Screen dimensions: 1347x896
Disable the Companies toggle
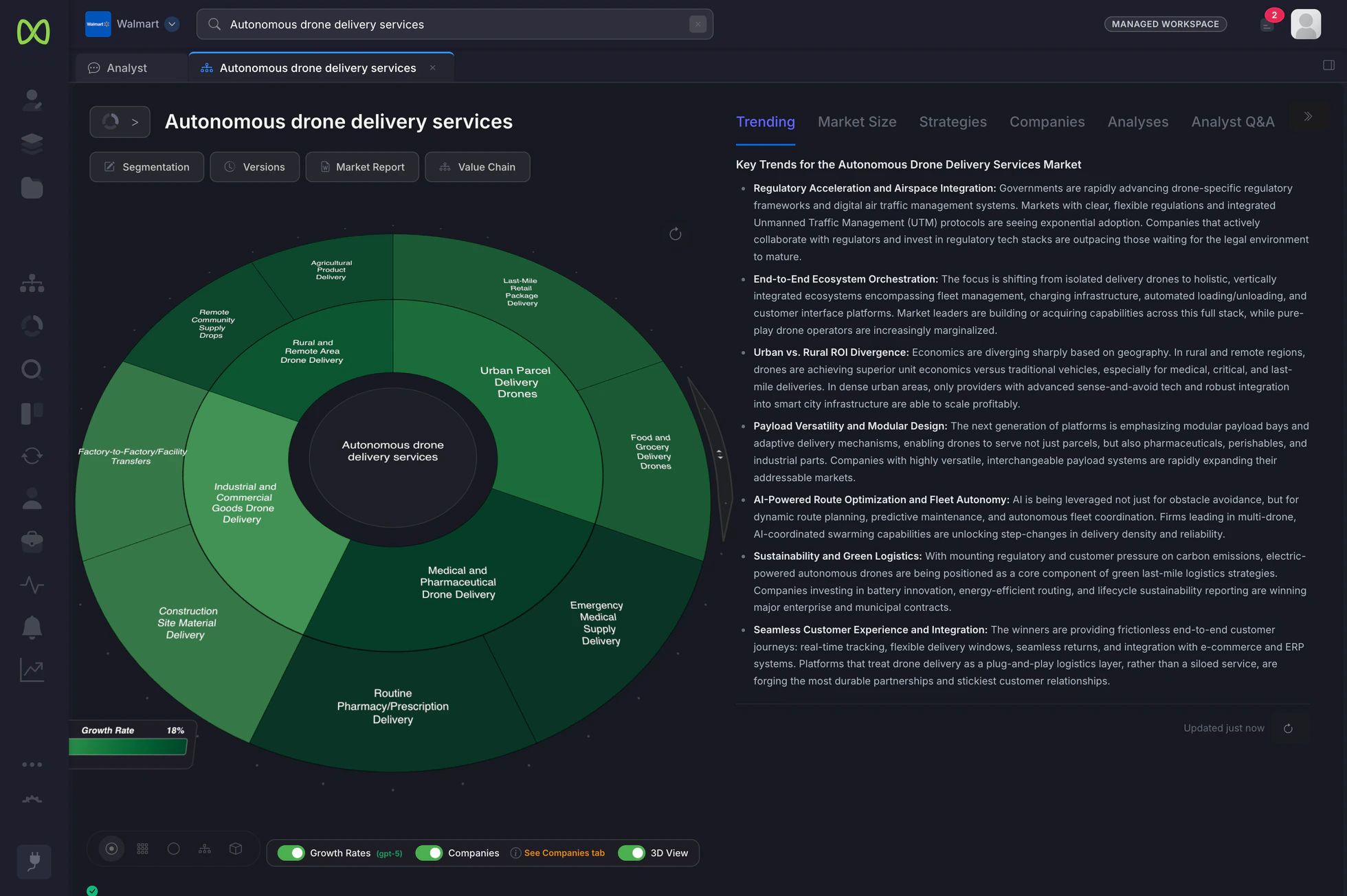[430, 853]
